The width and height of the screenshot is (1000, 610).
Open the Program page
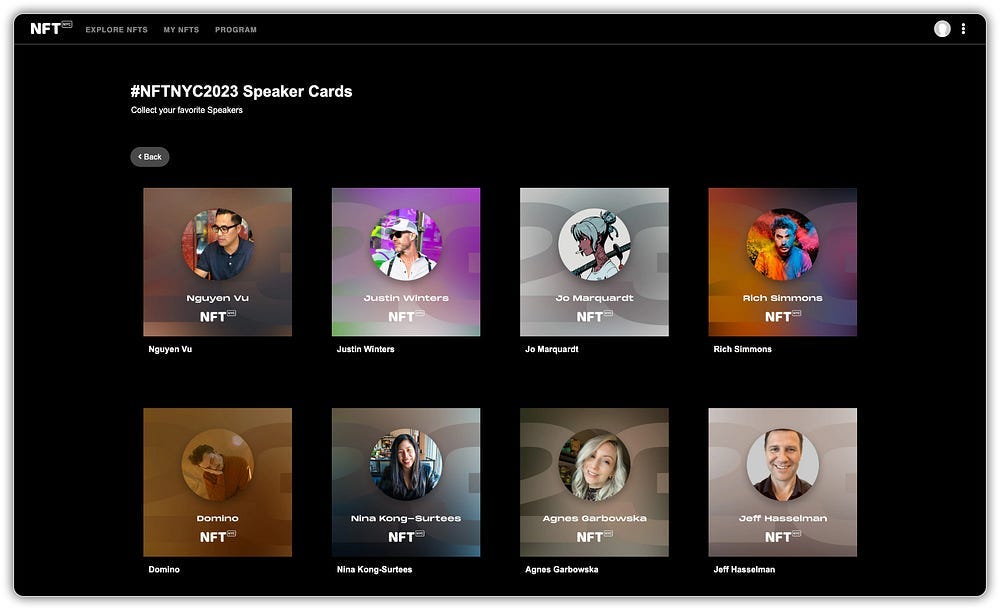point(236,30)
